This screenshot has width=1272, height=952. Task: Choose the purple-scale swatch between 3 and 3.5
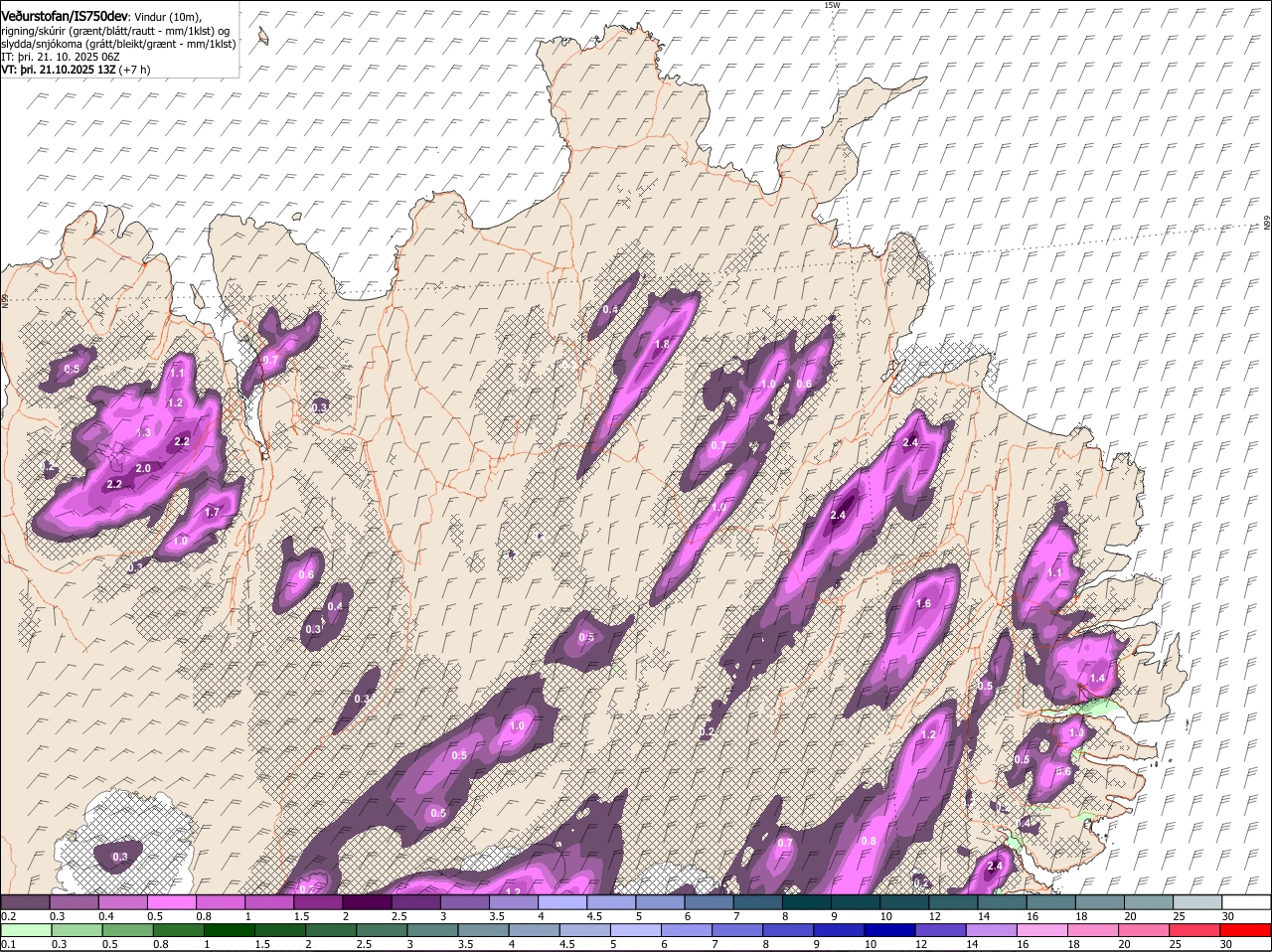465,902
